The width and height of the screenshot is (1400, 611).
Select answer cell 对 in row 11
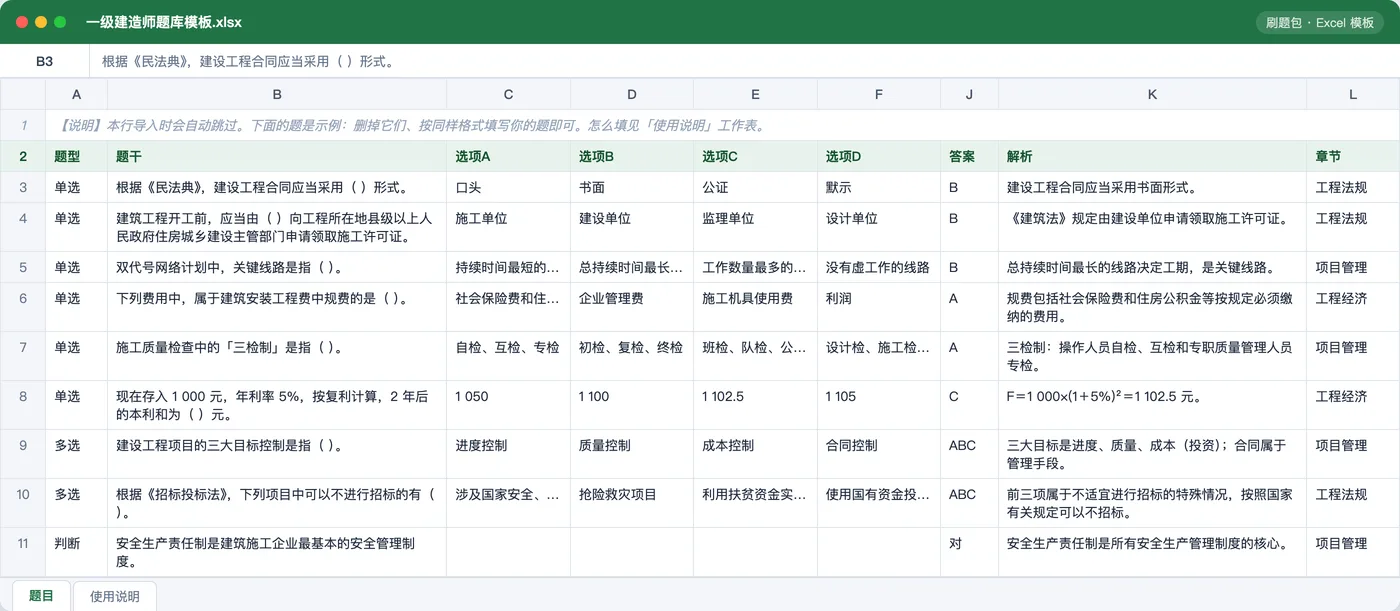point(969,551)
